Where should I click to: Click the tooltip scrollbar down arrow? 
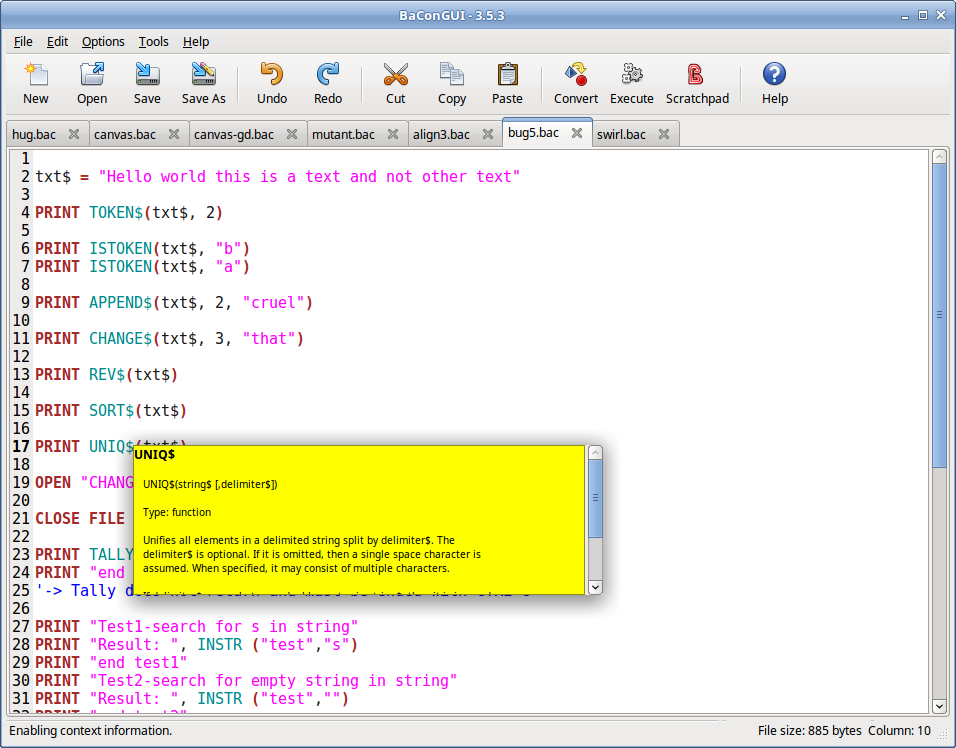(x=596, y=587)
